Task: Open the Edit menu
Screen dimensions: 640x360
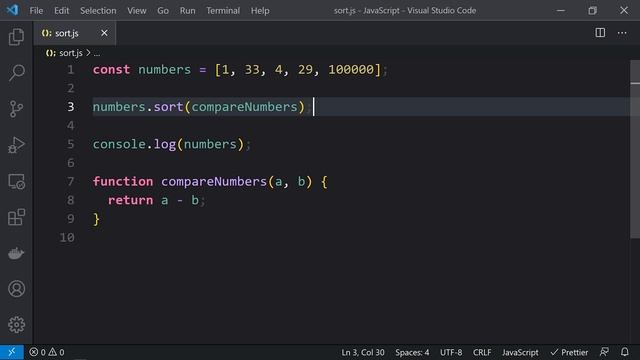Action: [62, 11]
